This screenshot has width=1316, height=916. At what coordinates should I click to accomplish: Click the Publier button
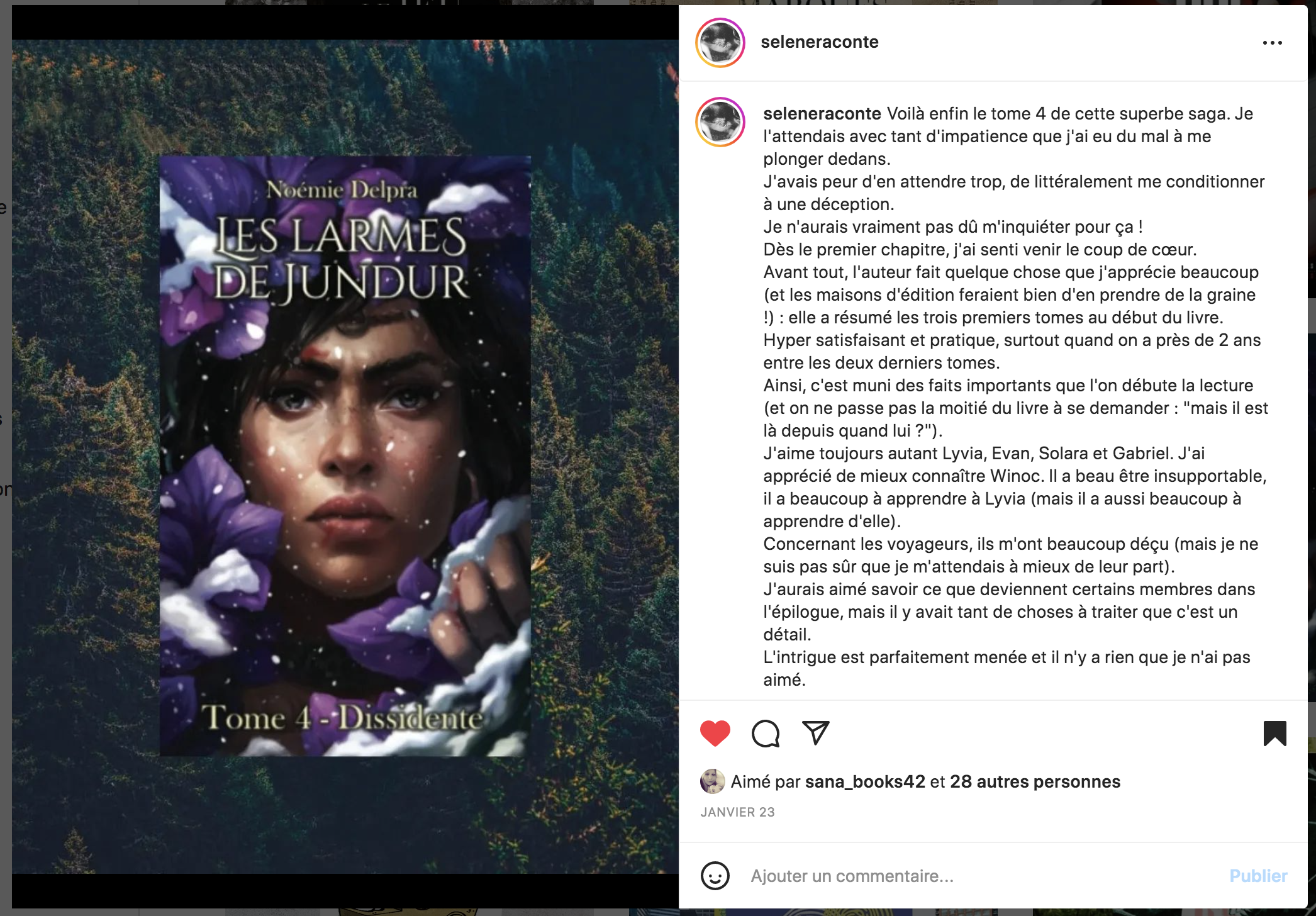(x=1258, y=876)
